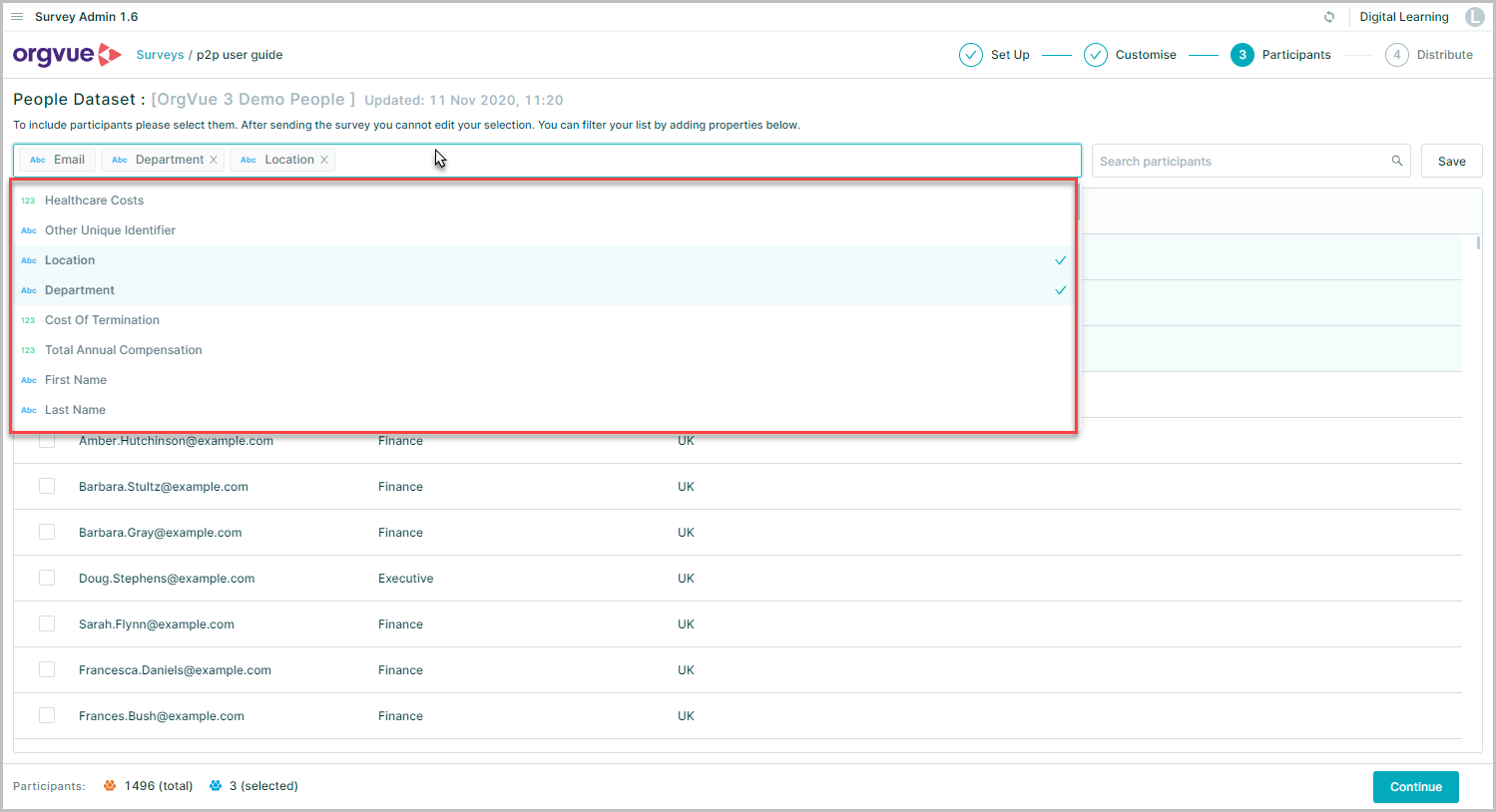Open the hamburger menu beside Survey Admin
The height and width of the screenshot is (812, 1496).
pyautogui.click(x=17, y=17)
